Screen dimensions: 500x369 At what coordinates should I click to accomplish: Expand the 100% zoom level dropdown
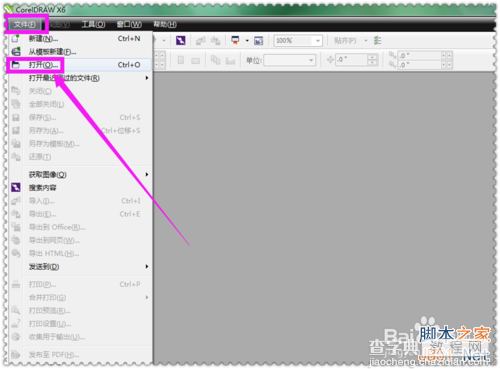[x=318, y=41]
